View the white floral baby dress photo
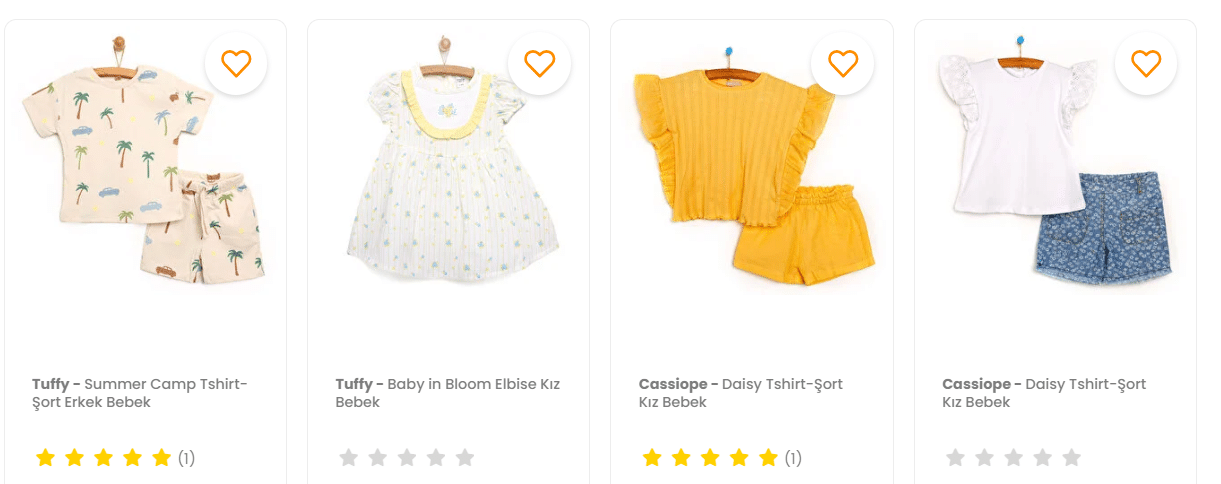Image resolution: width=1221 pixels, height=484 pixels. pos(448,160)
